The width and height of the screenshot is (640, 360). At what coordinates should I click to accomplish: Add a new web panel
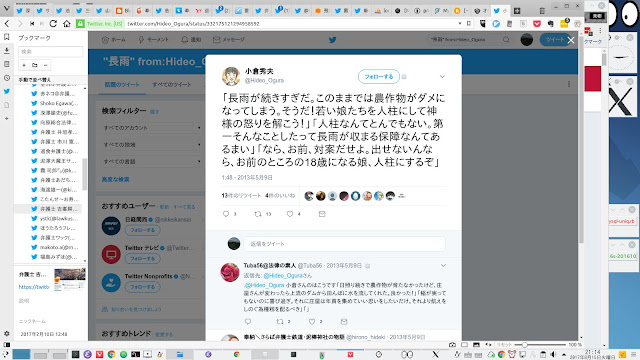7,118
